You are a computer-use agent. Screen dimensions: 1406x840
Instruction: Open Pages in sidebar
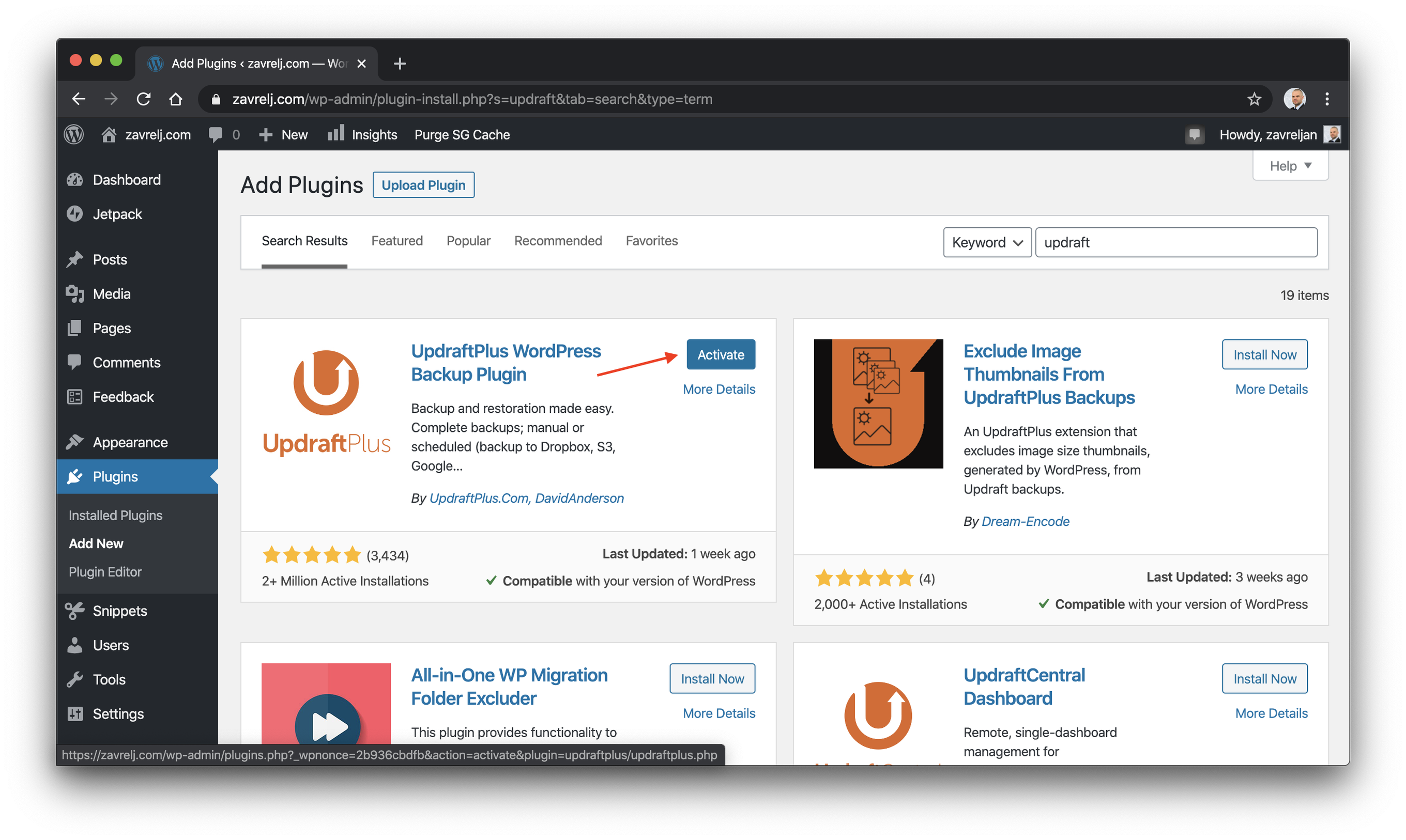137,328
